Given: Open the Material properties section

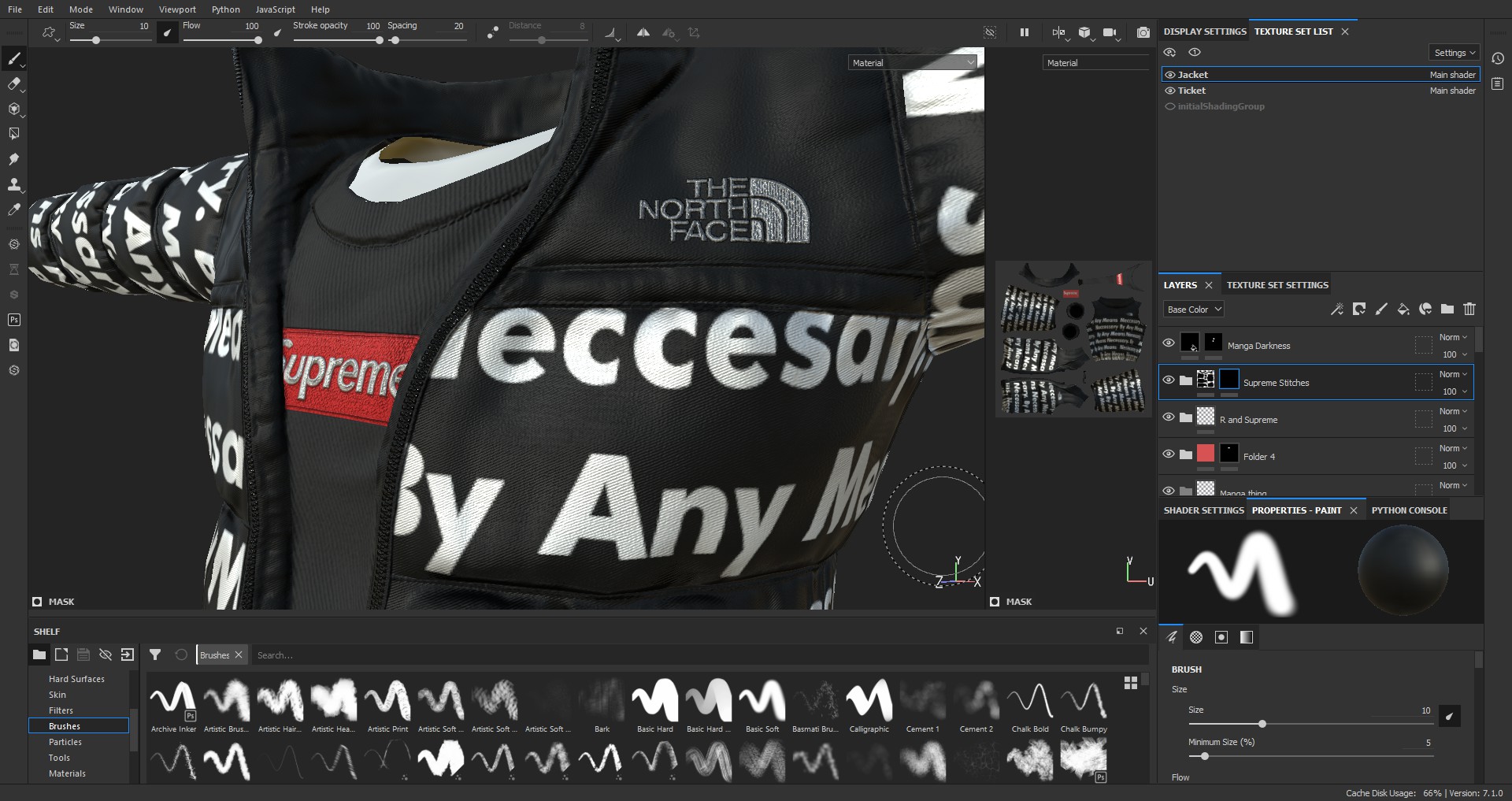Looking at the screenshot, I should point(1247,637).
